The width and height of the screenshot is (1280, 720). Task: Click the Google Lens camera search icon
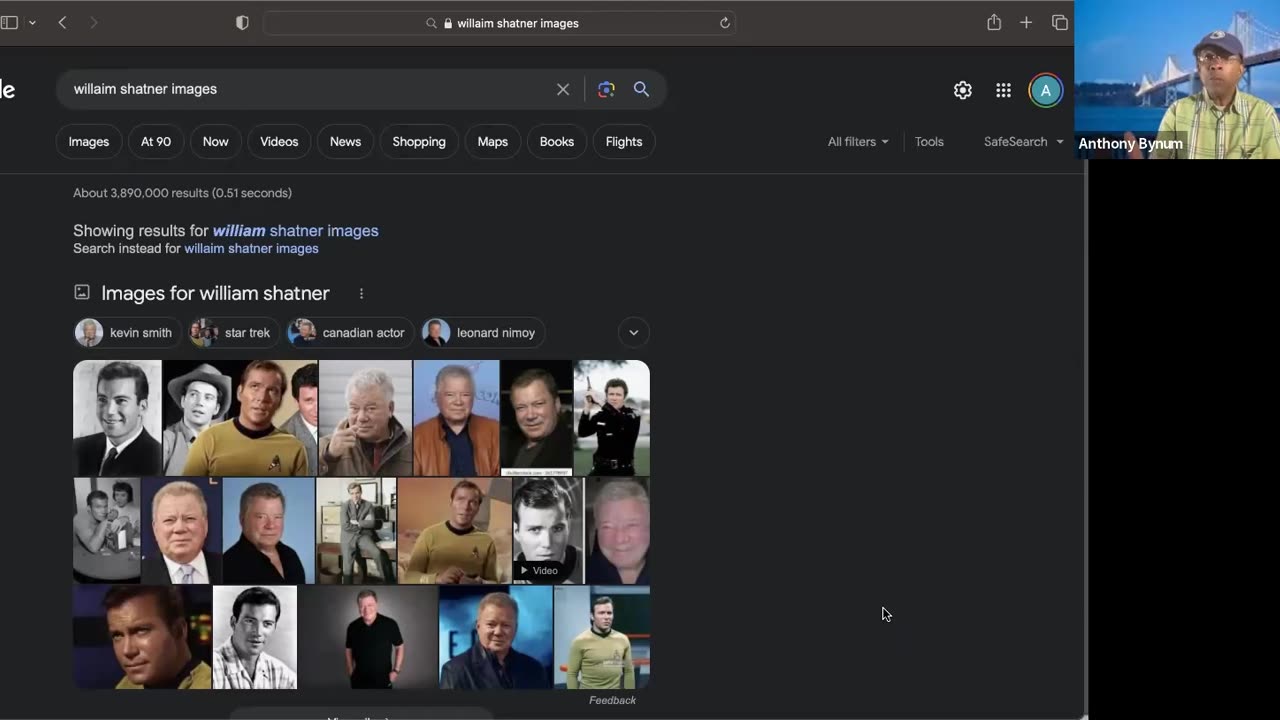pos(606,89)
